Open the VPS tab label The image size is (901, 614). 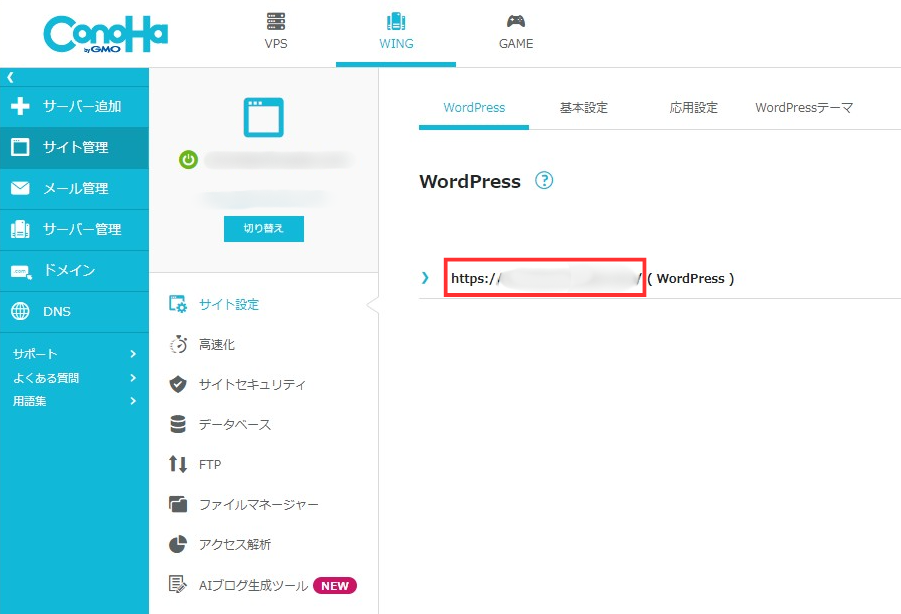pos(276,44)
